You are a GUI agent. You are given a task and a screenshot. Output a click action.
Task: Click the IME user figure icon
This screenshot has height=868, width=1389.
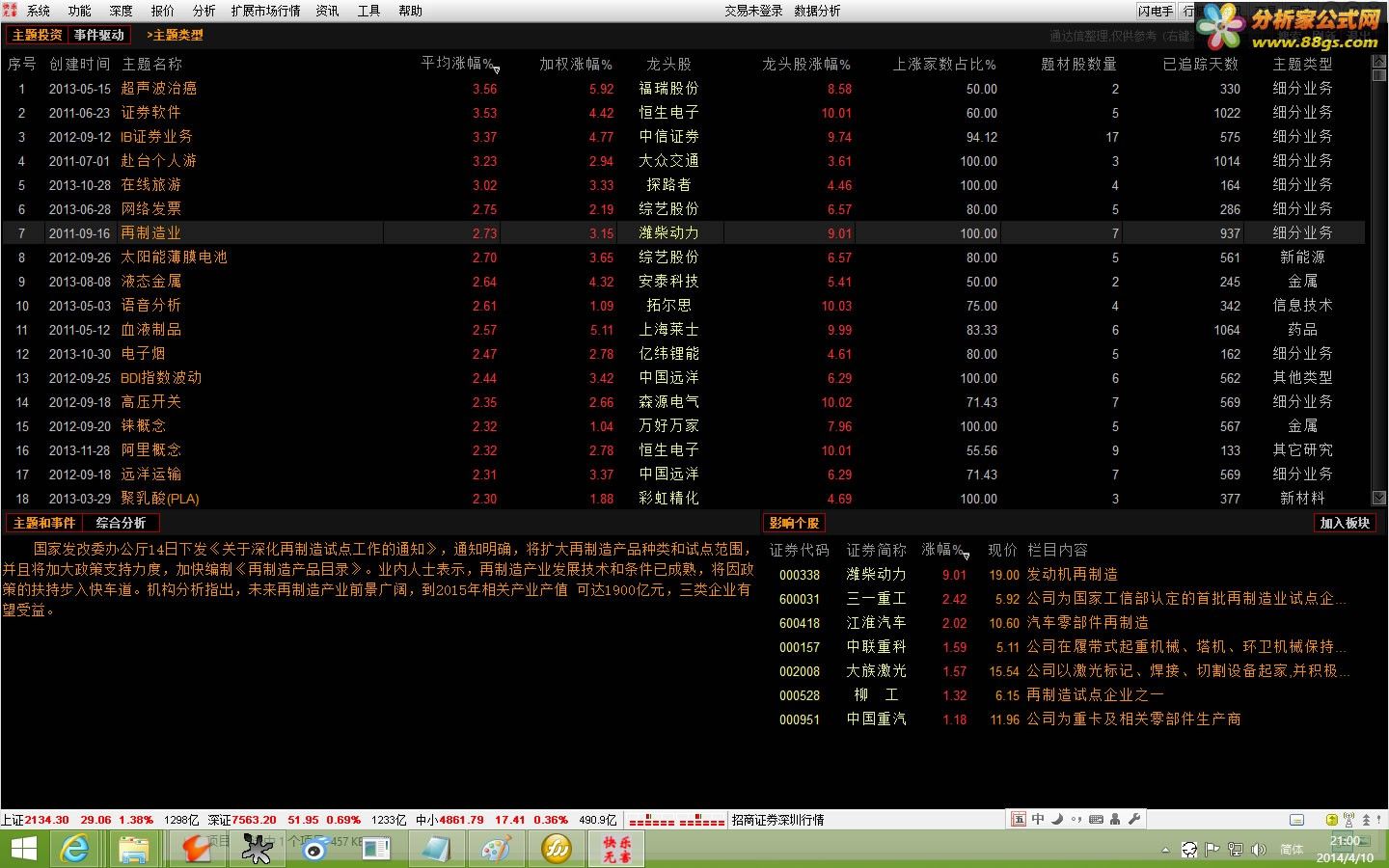[1115, 819]
